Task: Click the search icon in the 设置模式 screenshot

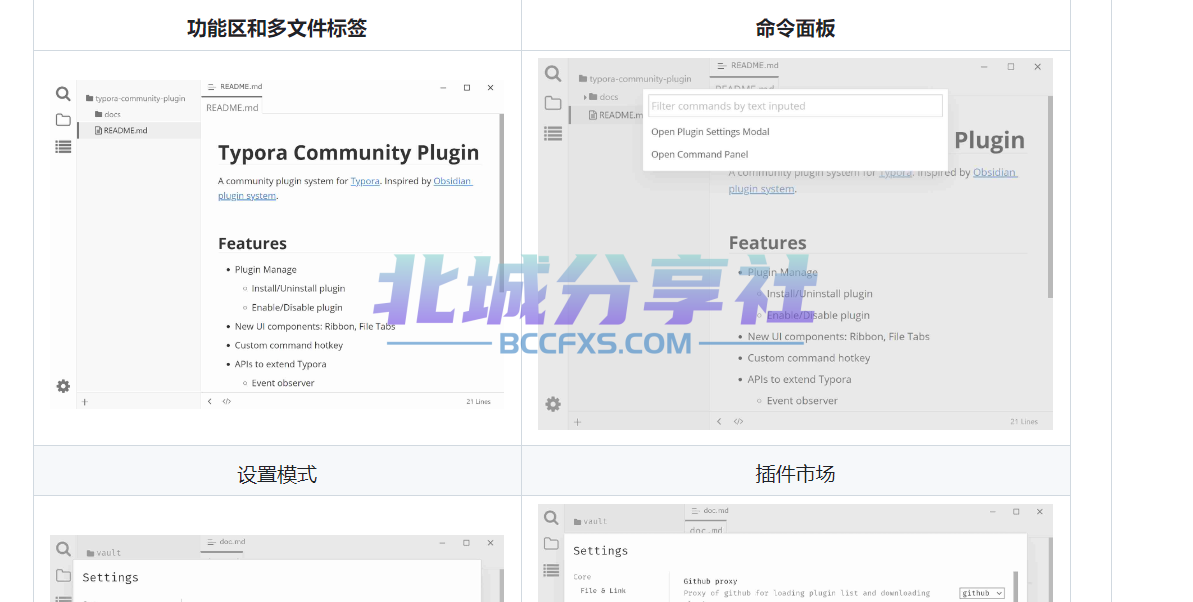Action: click(x=63, y=549)
